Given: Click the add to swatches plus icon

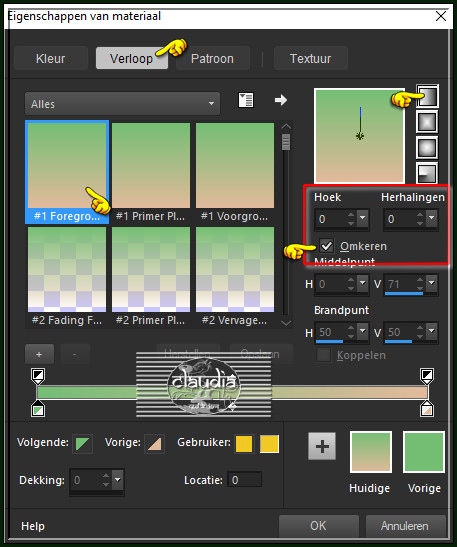Looking at the screenshot, I should pyautogui.click(x=322, y=446).
